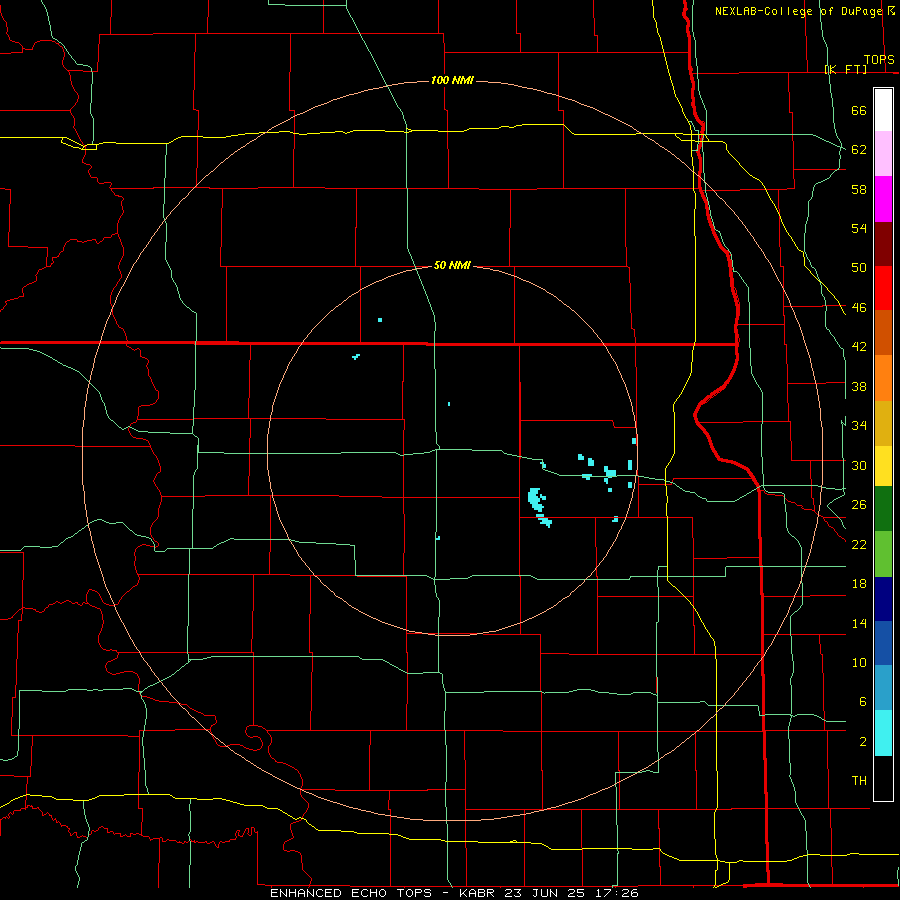Click the light blue legend swatch
Viewport: 900px width, 900px height.
coord(883,688)
